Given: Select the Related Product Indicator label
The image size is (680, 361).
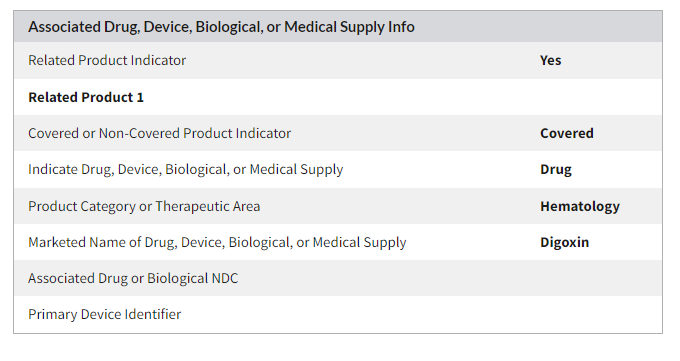Looking at the screenshot, I should coord(107,60).
